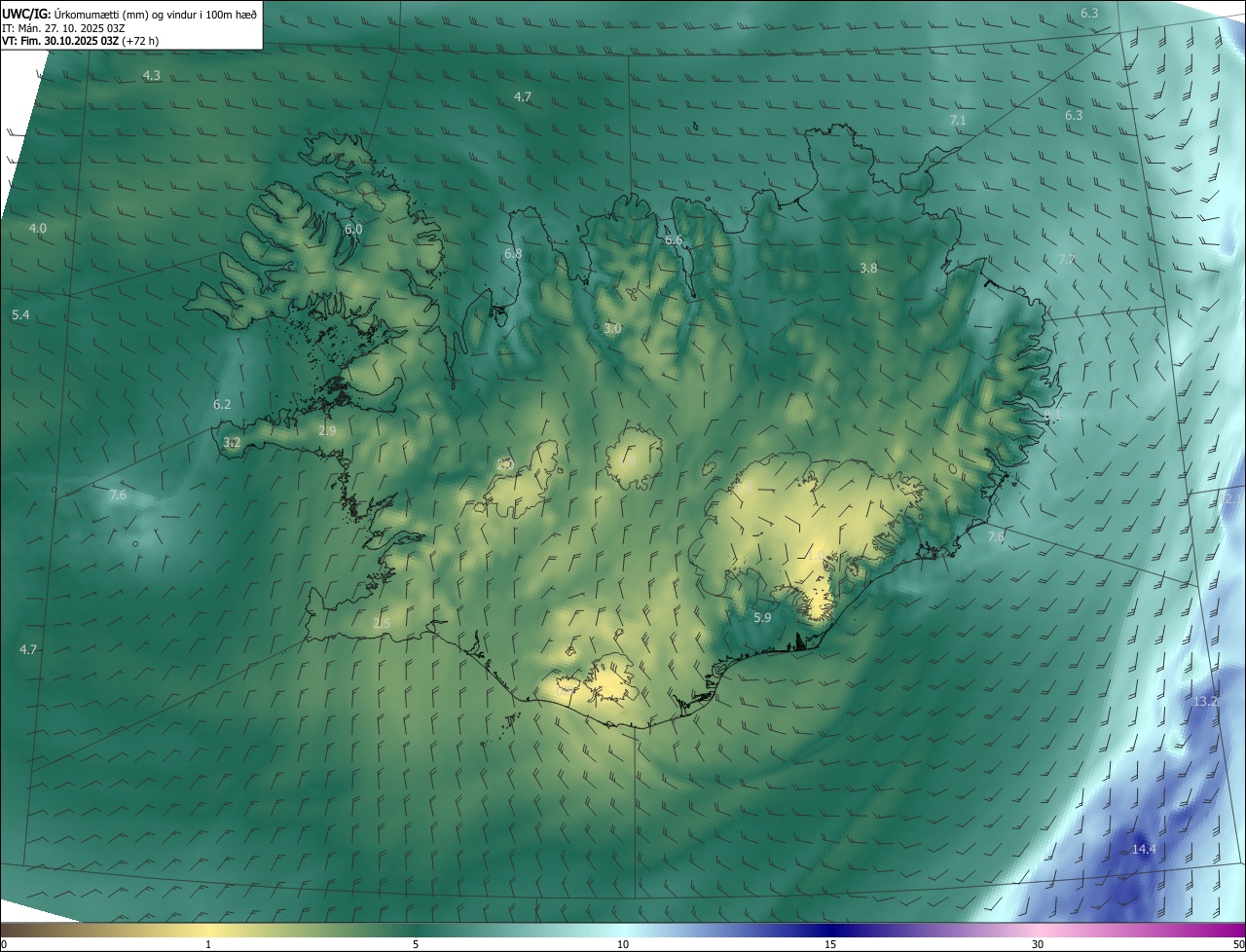The image size is (1246, 952).
Task: Select the 2.5 value label
Action: 382,623
